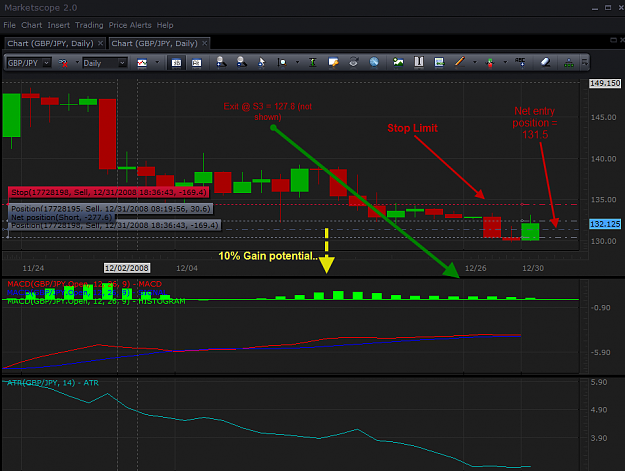Click the red and green arrows marker icon
This screenshot has height=471, width=625.
490,63
